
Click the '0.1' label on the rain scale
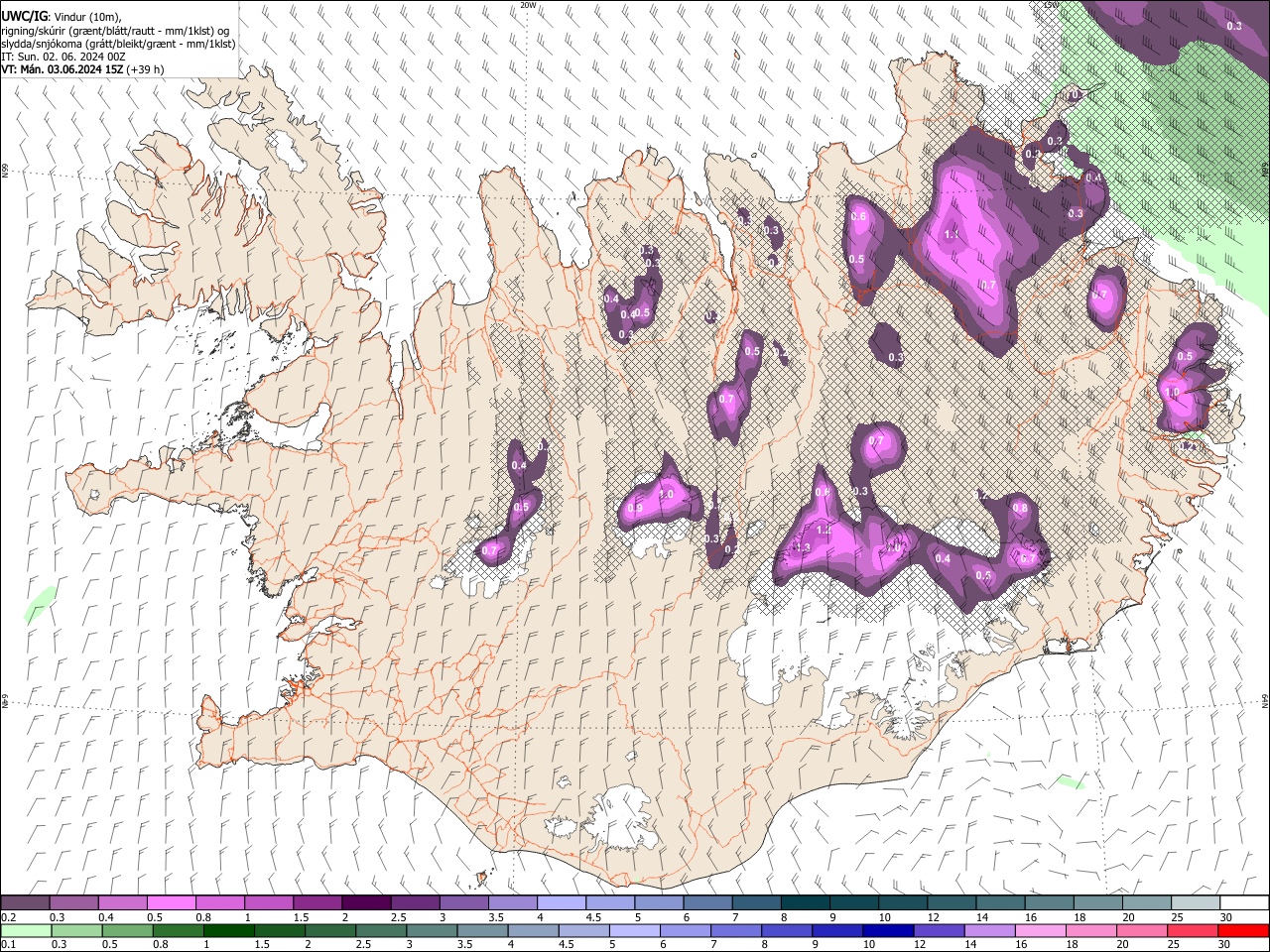tap(8, 944)
